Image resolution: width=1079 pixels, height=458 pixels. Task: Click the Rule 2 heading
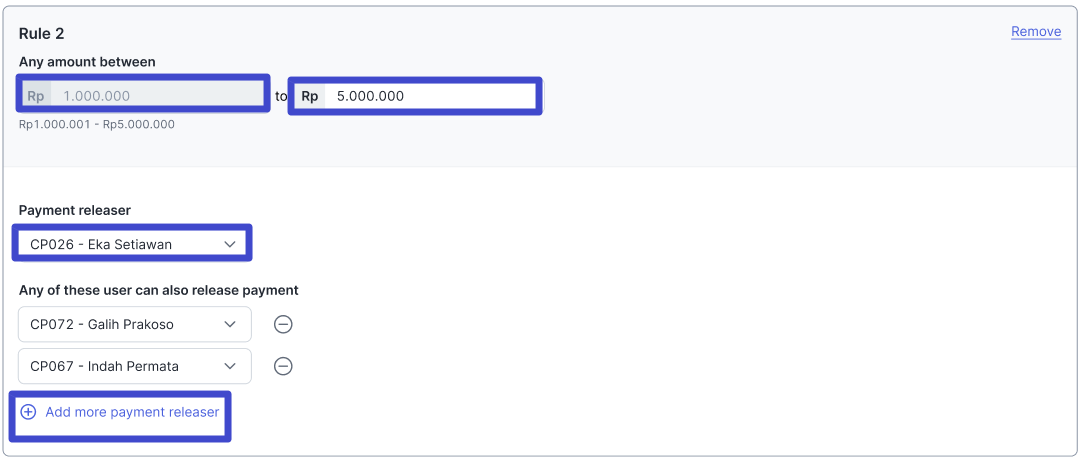[x=42, y=34]
